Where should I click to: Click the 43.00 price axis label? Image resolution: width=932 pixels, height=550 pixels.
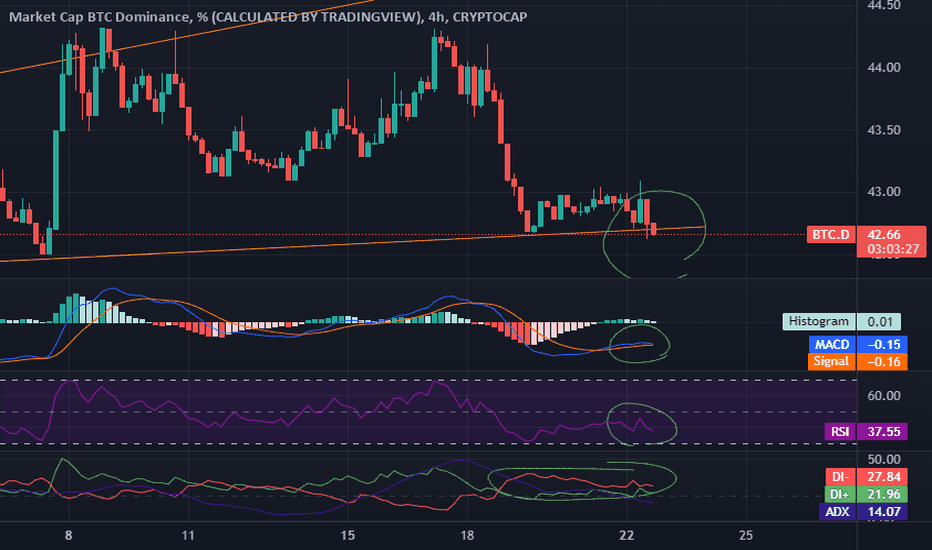pos(884,191)
